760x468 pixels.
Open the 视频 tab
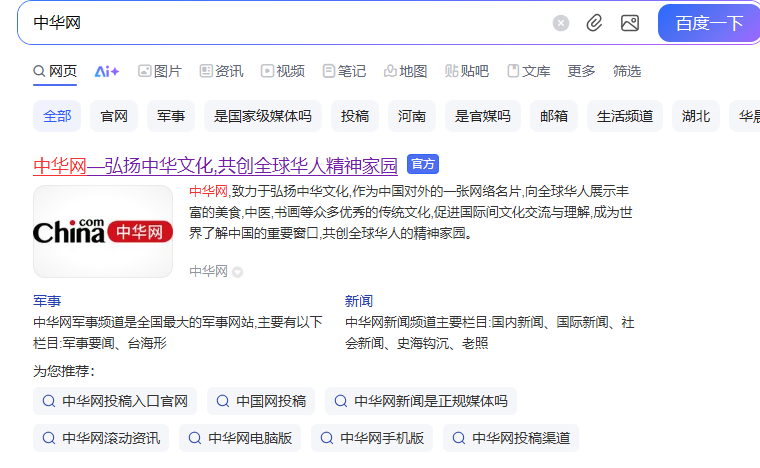pyautogui.click(x=283, y=71)
